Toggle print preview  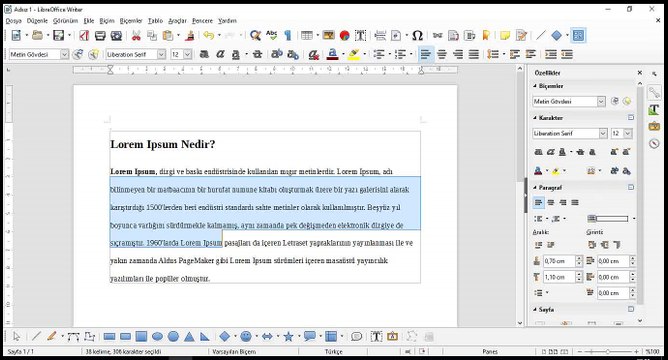click(x=116, y=35)
